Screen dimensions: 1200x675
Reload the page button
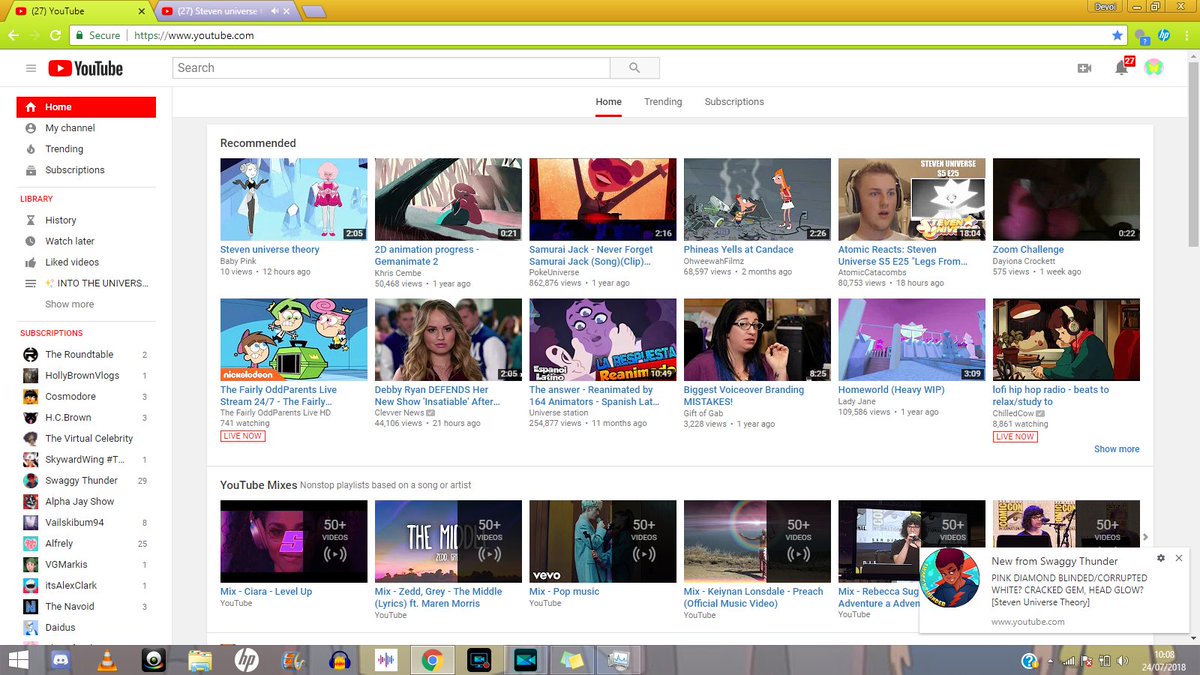pos(57,35)
